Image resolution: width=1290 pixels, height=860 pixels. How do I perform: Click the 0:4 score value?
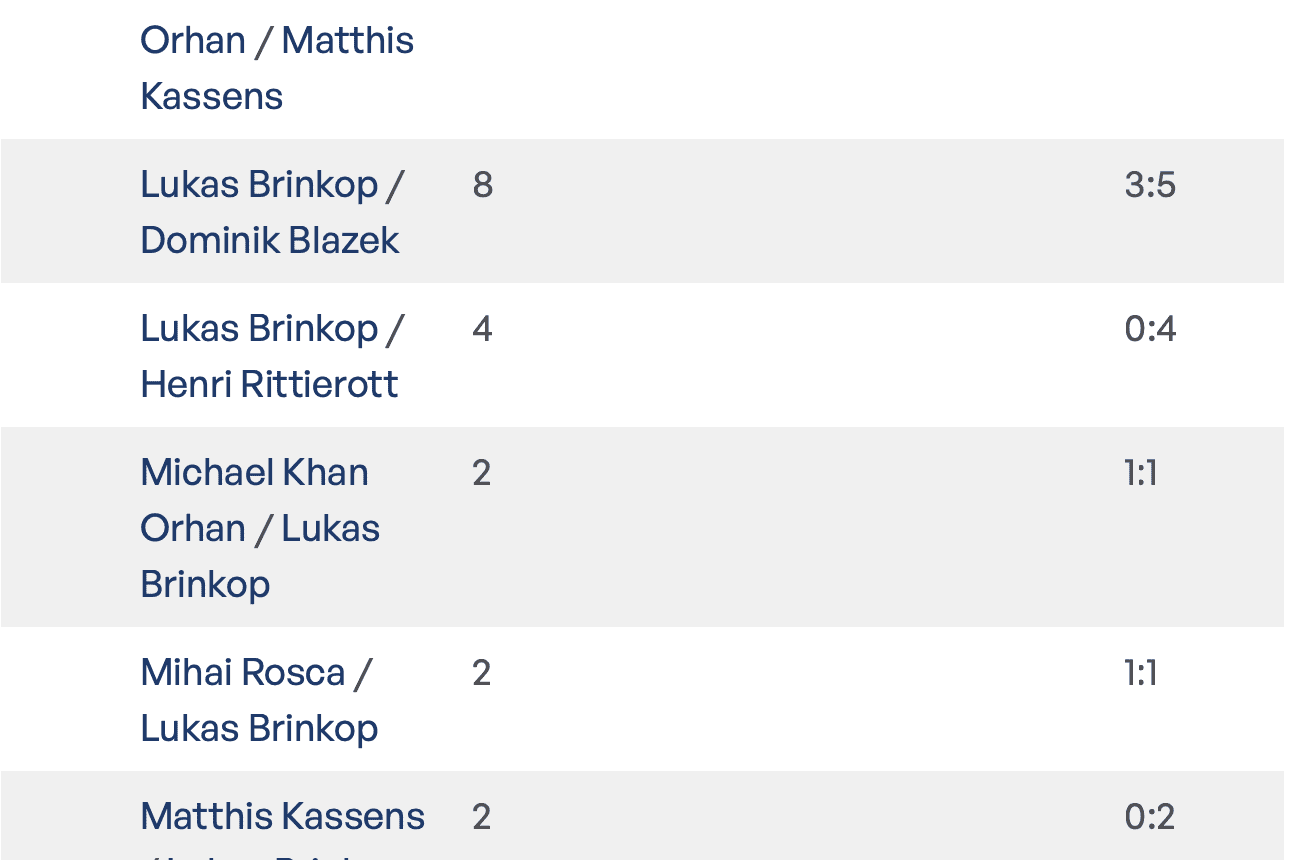pyautogui.click(x=1150, y=329)
